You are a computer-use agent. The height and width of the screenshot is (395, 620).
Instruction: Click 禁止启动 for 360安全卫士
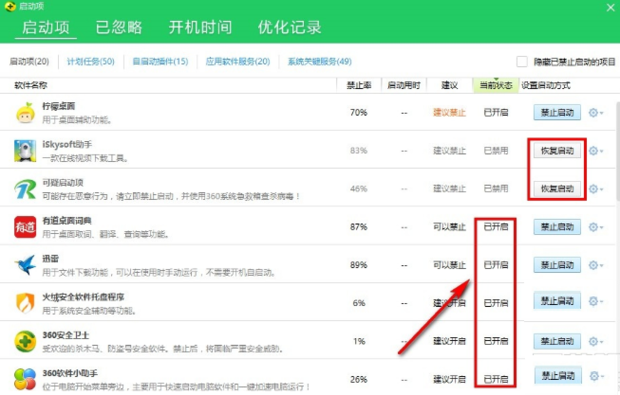pos(557,341)
